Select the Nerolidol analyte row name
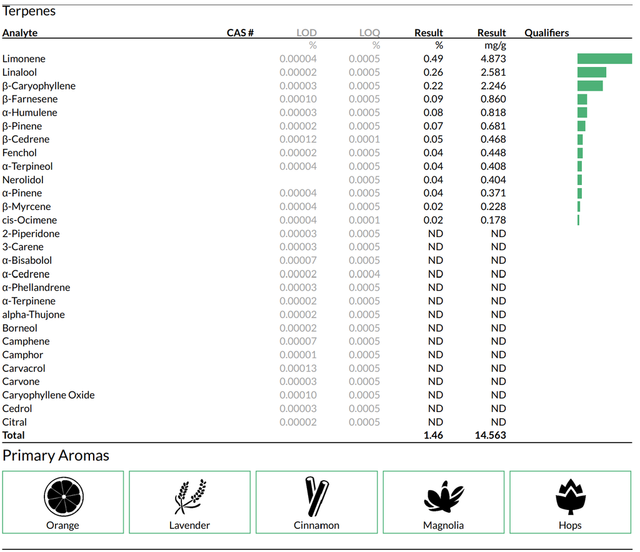Screen dimensions: 640x552 (x=23, y=180)
